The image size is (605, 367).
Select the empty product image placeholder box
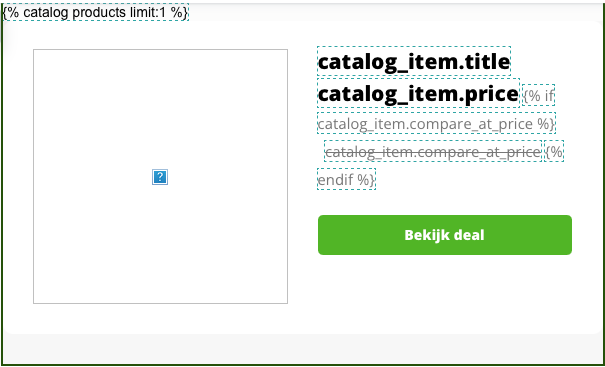pyautogui.click(x=161, y=176)
